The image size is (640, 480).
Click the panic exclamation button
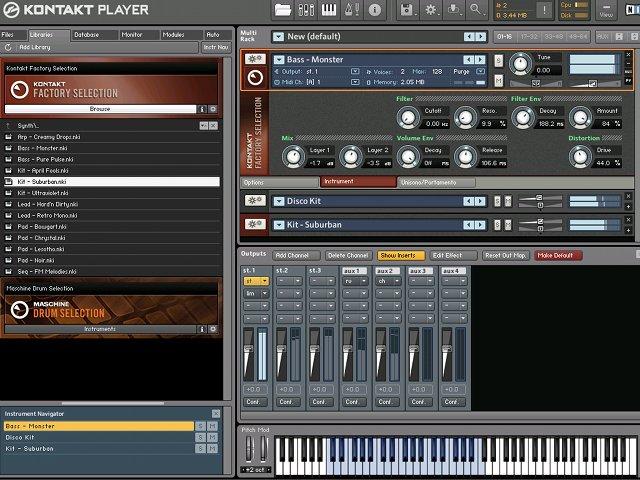(x=544, y=10)
